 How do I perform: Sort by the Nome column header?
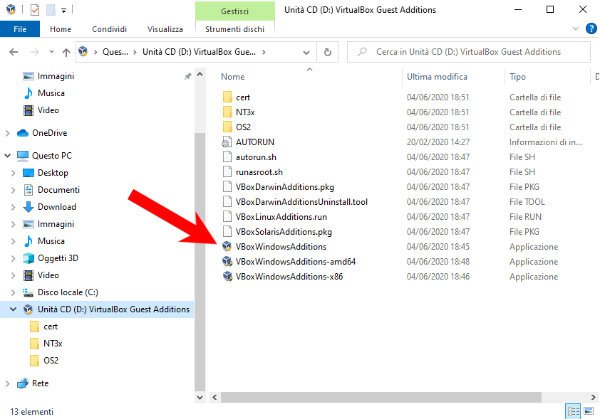[x=233, y=77]
